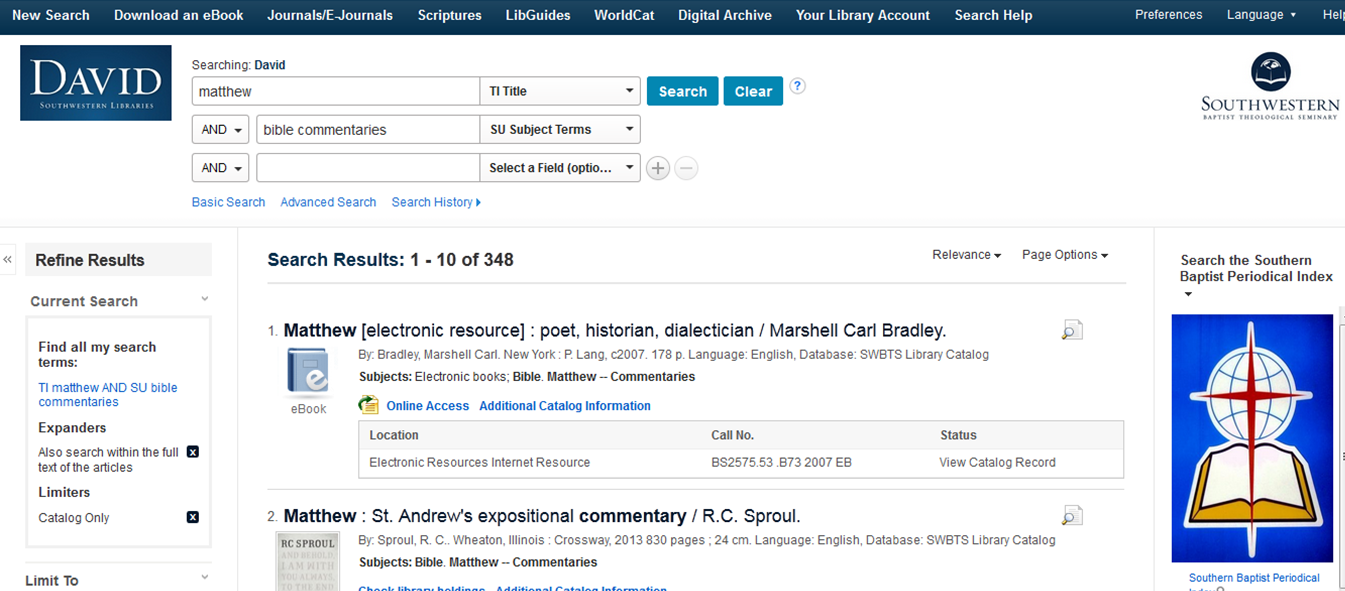The width and height of the screenshot is (1345, 591).
Task: Open LibGuides menu item
Action: click(538, 15)
